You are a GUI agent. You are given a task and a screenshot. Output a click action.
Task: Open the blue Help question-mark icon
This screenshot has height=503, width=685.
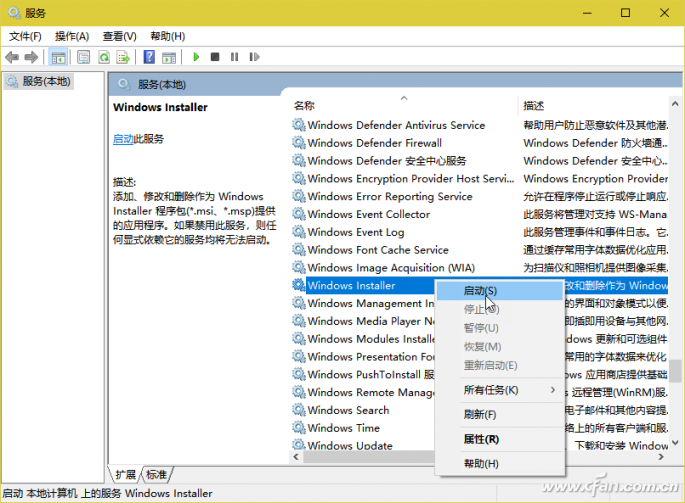pos(149,57)
